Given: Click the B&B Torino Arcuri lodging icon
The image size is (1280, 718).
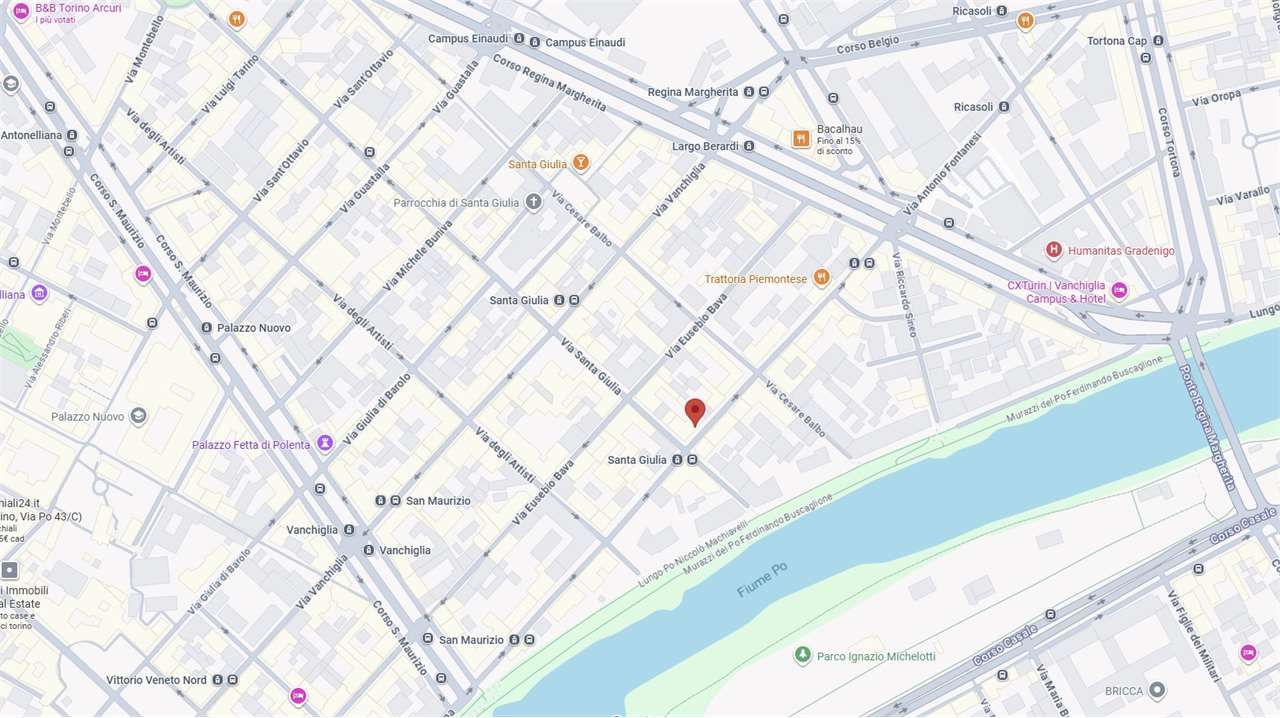Looking at the screenshot, I should (21, 11).
